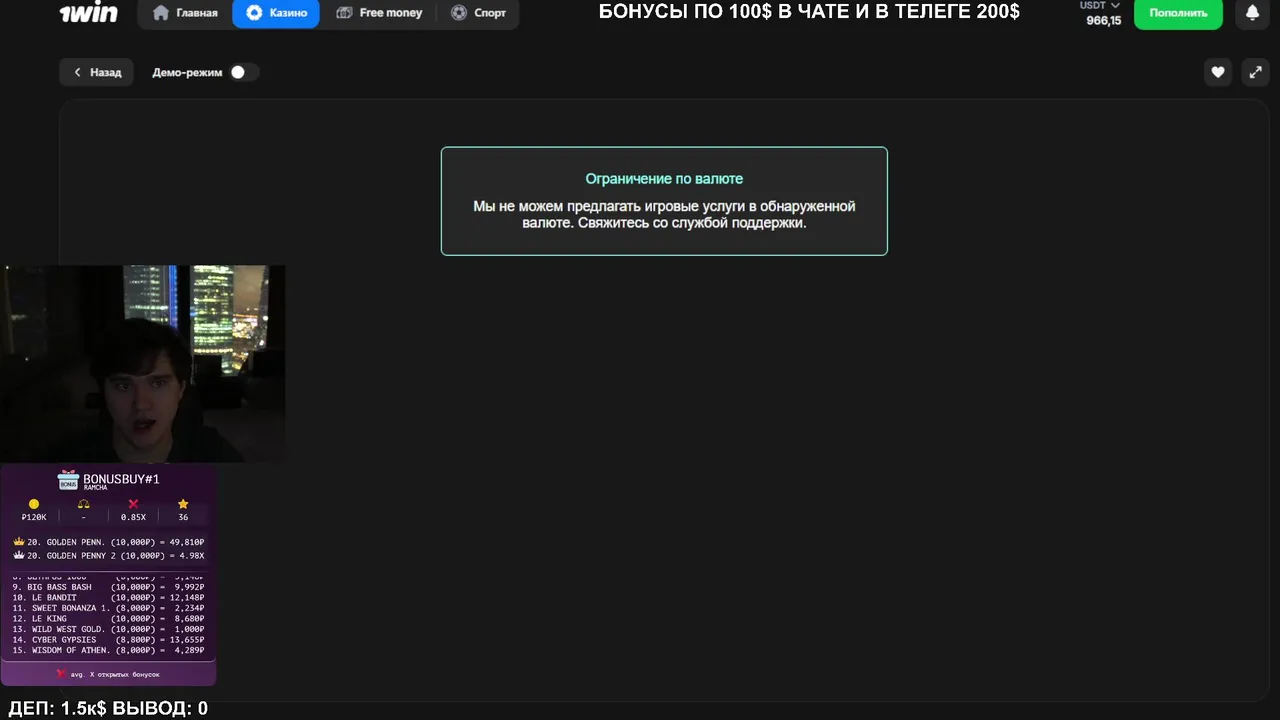The image size is (1280, 720).
Task: Click the LE KING row
Action: point(108,619)
